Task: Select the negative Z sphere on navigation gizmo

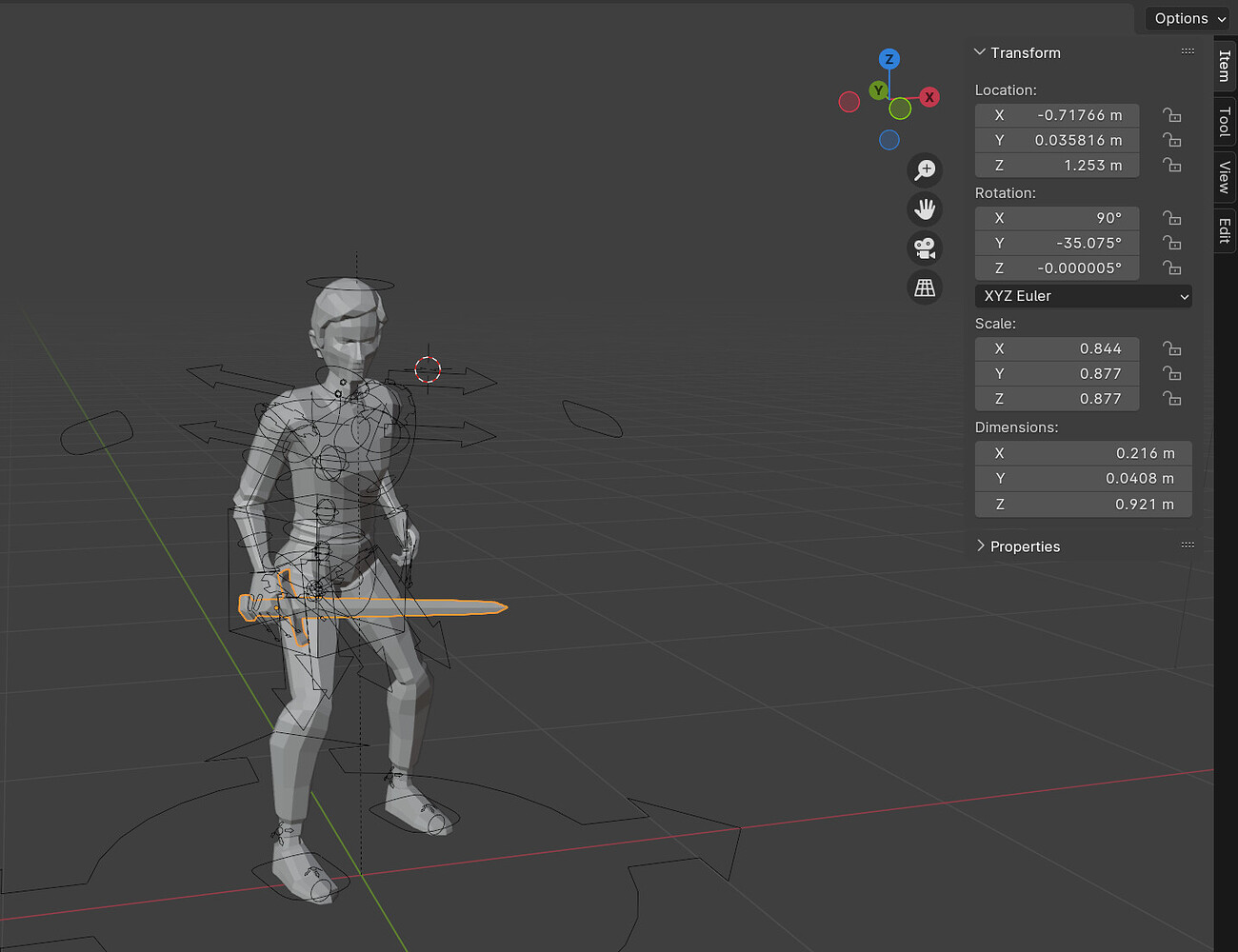Action: (889, 140)
